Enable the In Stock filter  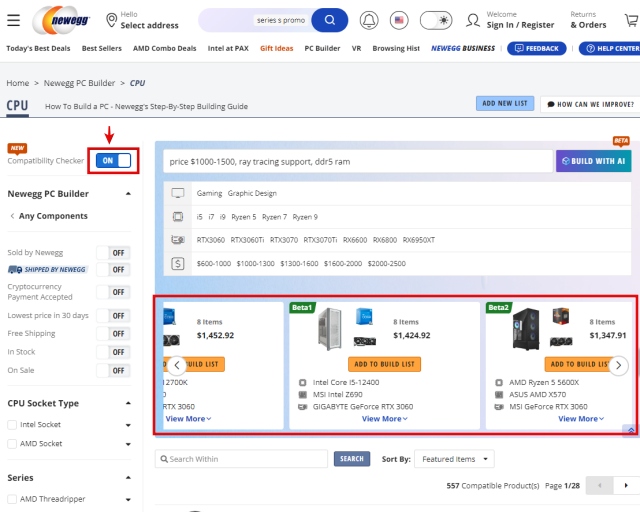[x=113, y=352]
